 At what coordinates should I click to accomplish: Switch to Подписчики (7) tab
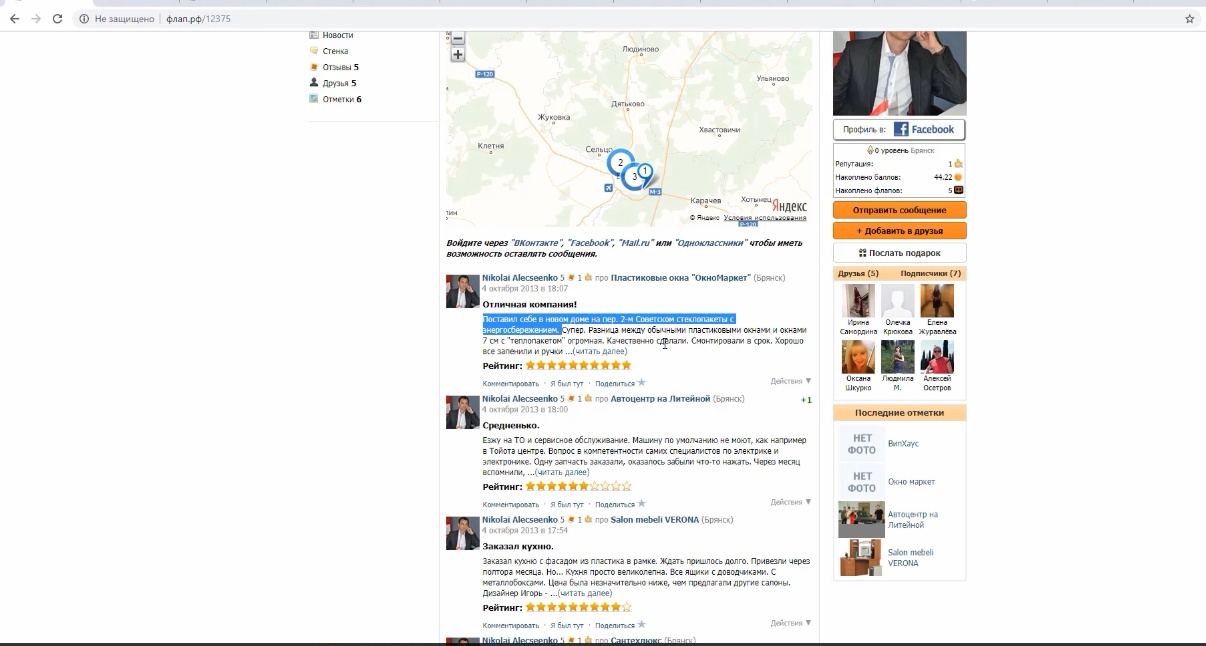[x=931, y=273]
